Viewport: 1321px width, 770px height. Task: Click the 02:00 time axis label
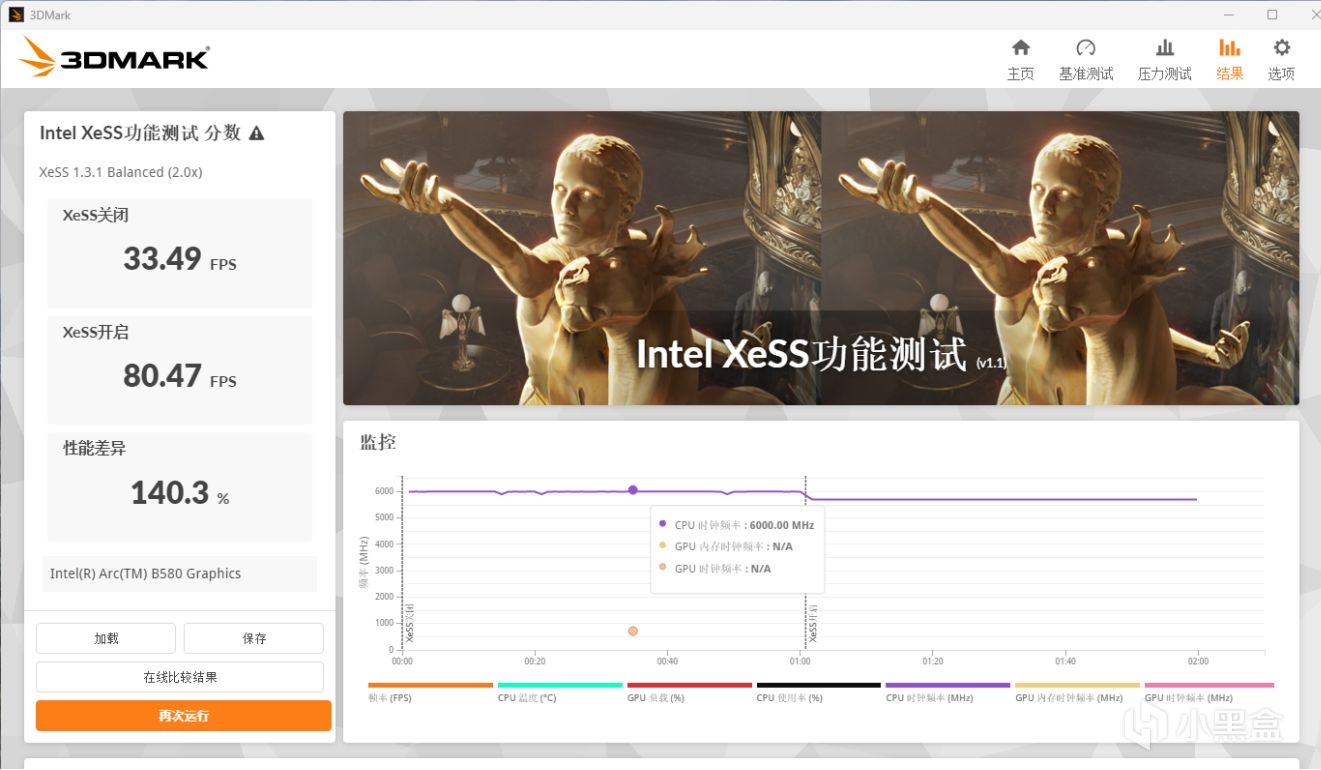tap(1198, 661)
